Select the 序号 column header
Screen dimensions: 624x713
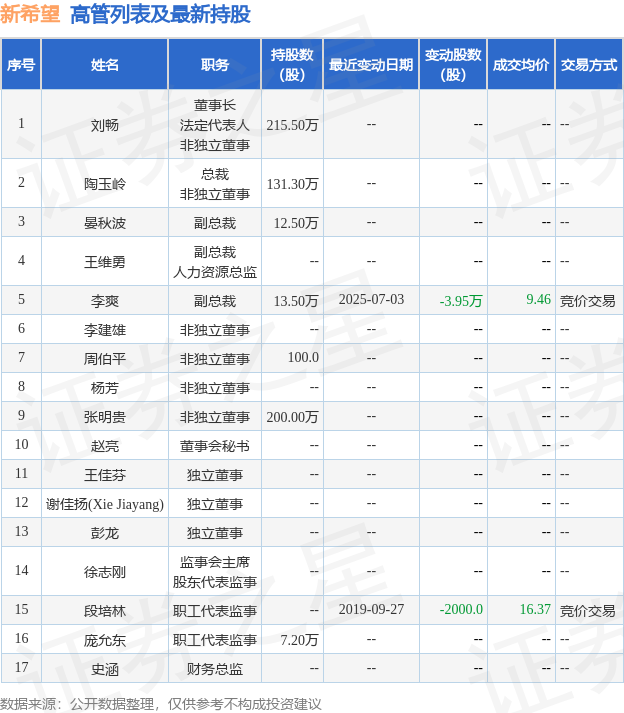[x=21, y=65]
